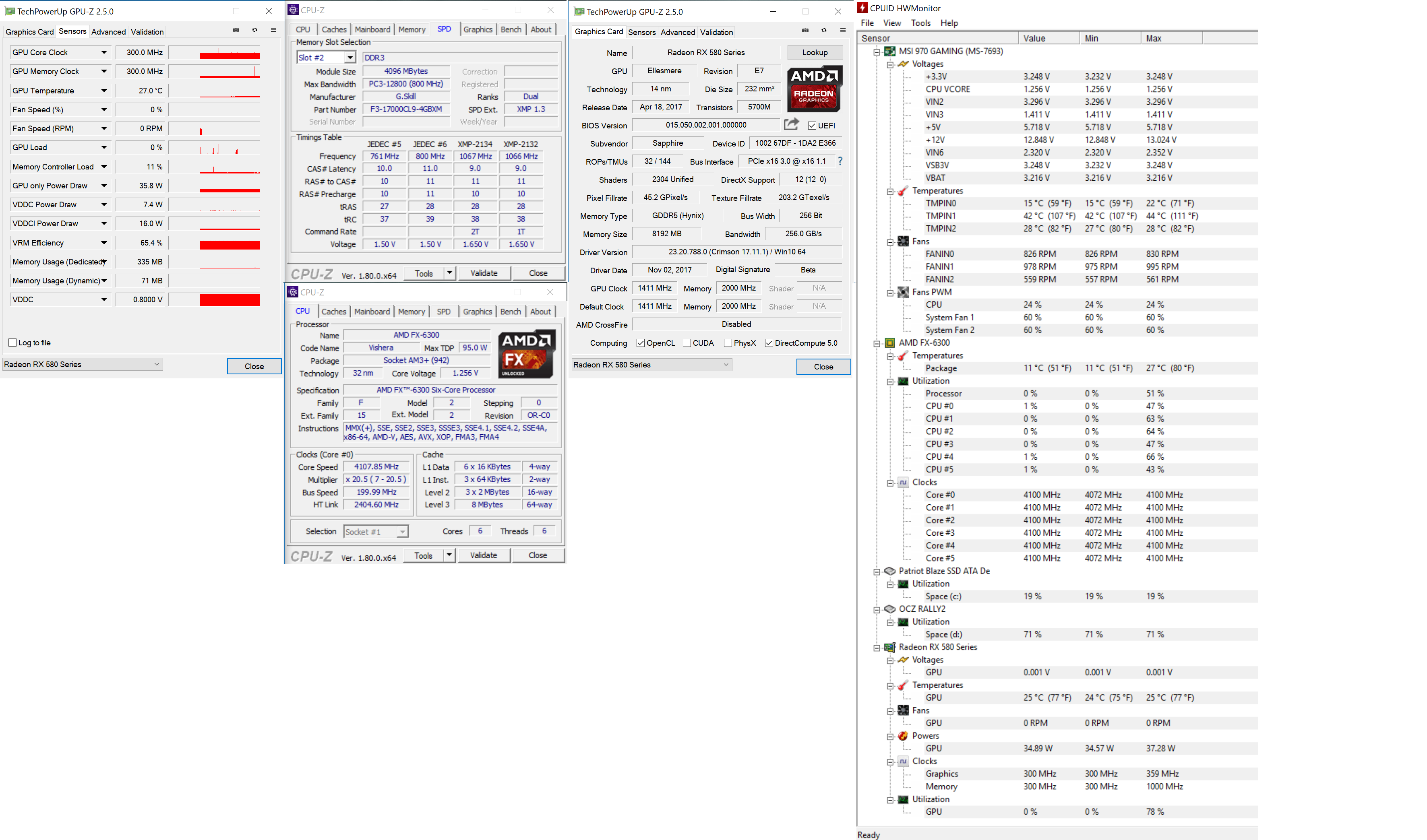
Task: Click thermometer icon under AMD FX-6300 Temperatures
Action: [x=903, y=355]
